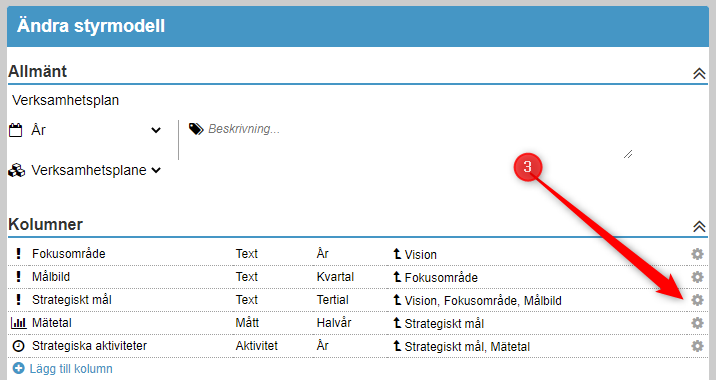Open settings gear for Mätetal column
Viewport: 716px width, 380px height.
point(697,323)
